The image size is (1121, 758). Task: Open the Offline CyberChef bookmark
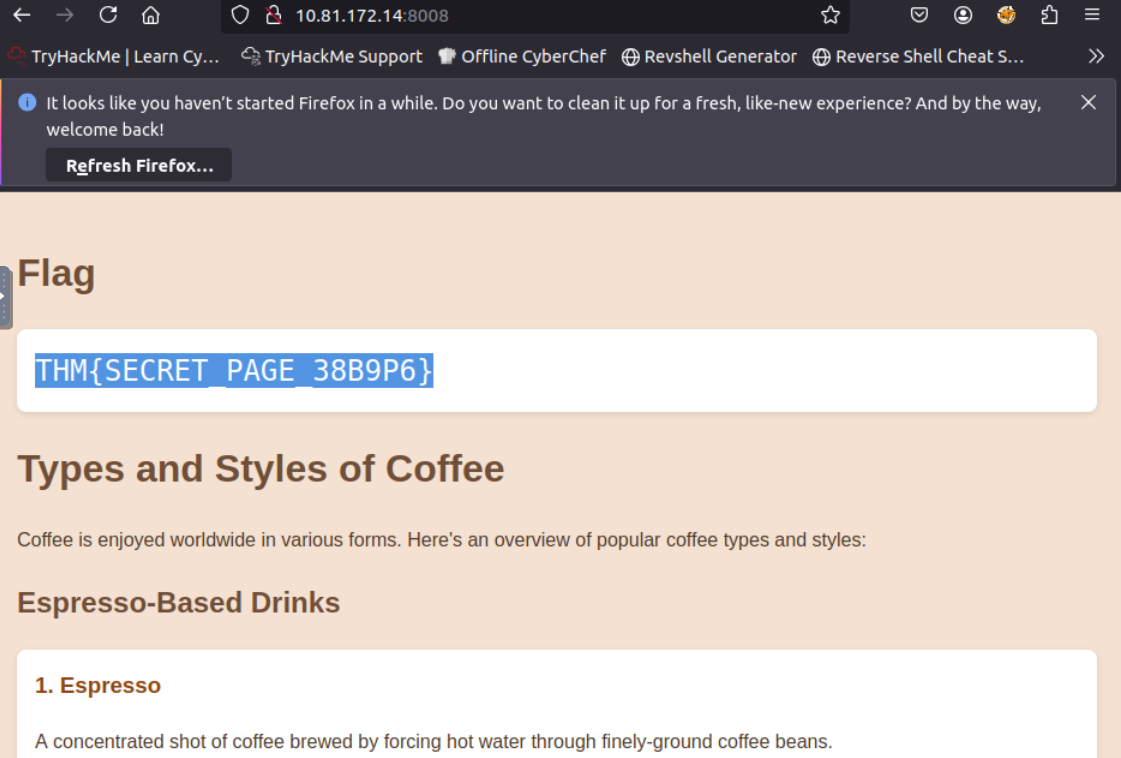(x=522, y=57)
